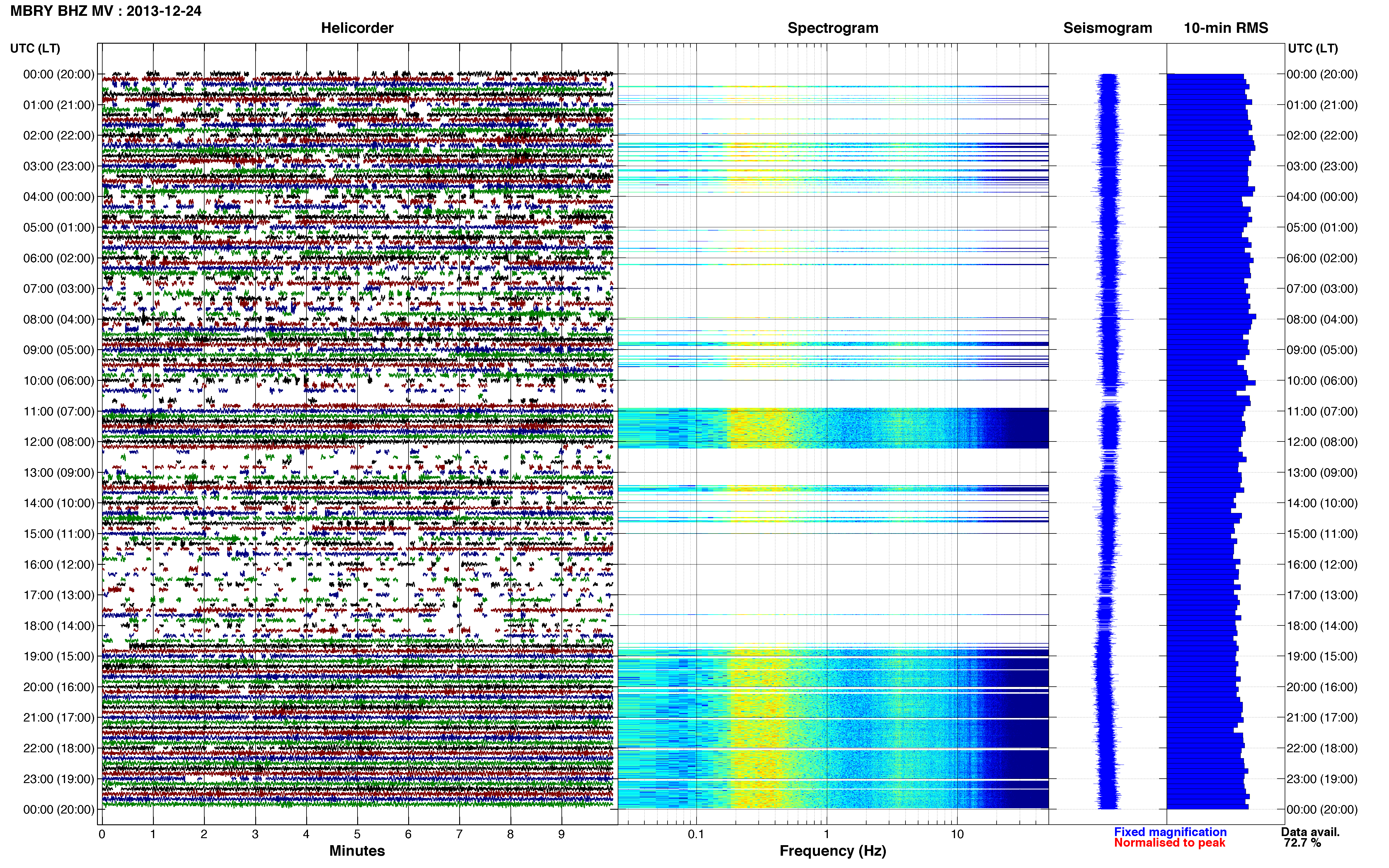Click the right '16:00 (12:00)' time label

click(x=1322, y=564)
